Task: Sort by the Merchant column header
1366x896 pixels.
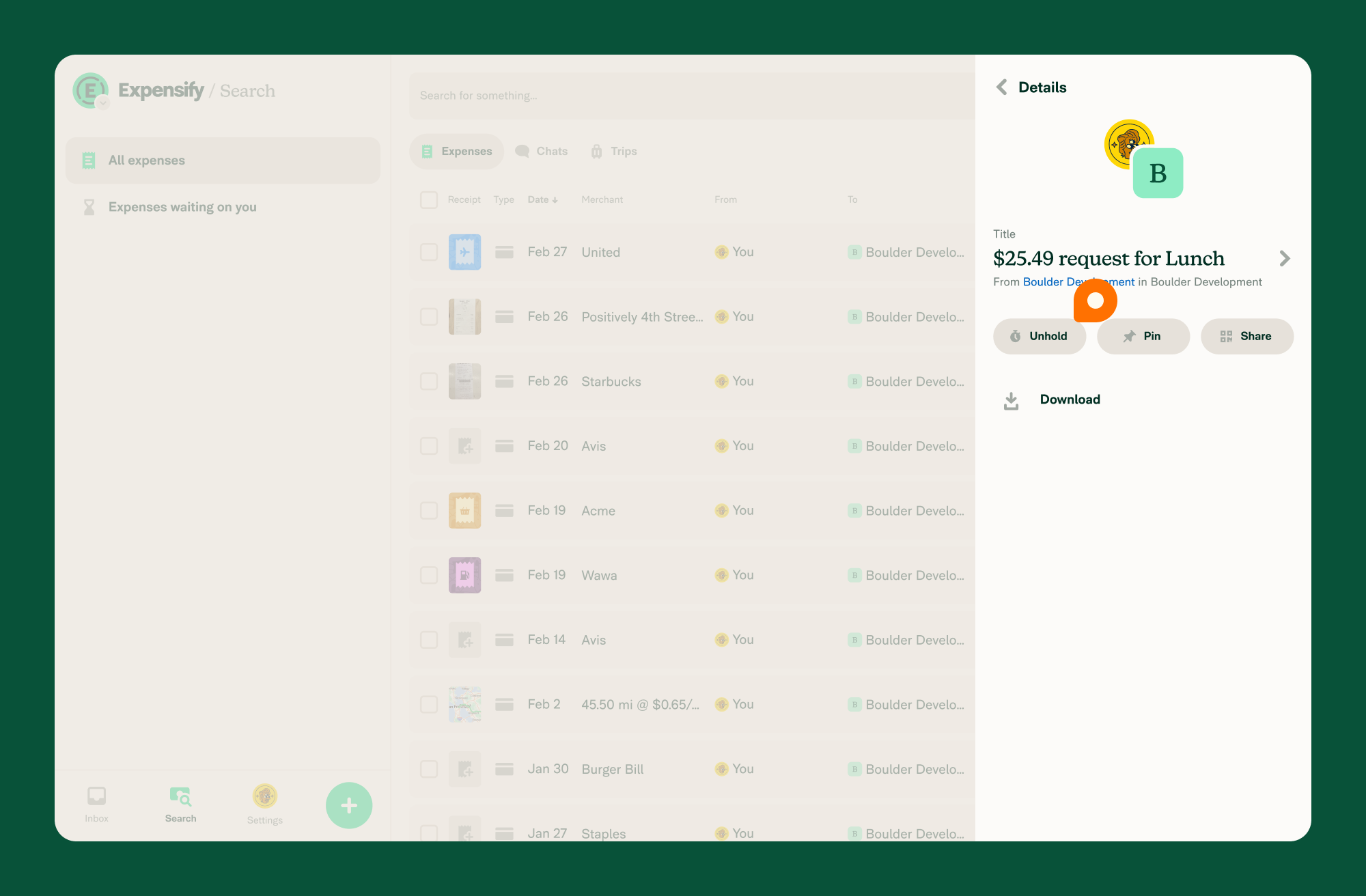Action: pyautogui.click(x=602, y=199)
